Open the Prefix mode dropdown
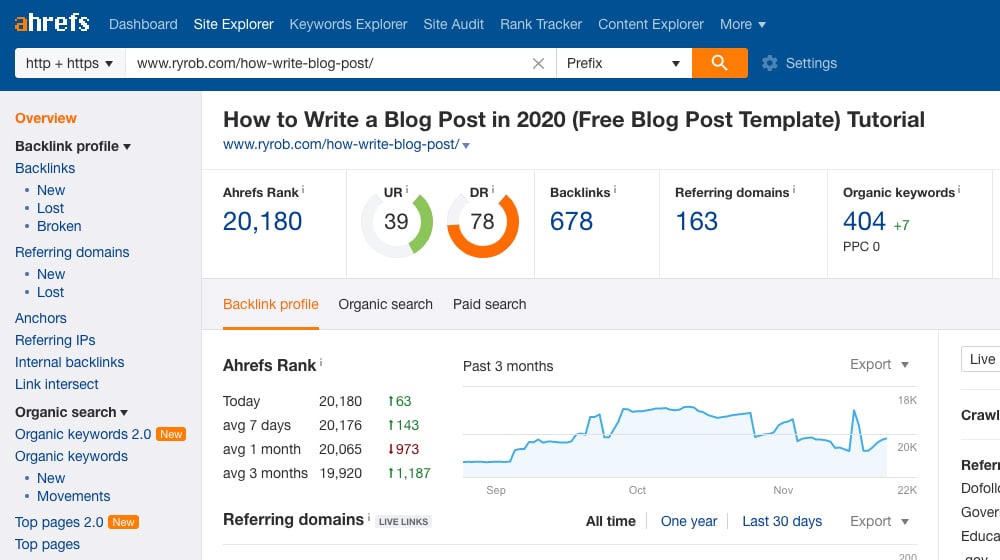 (x=622, y=63)
